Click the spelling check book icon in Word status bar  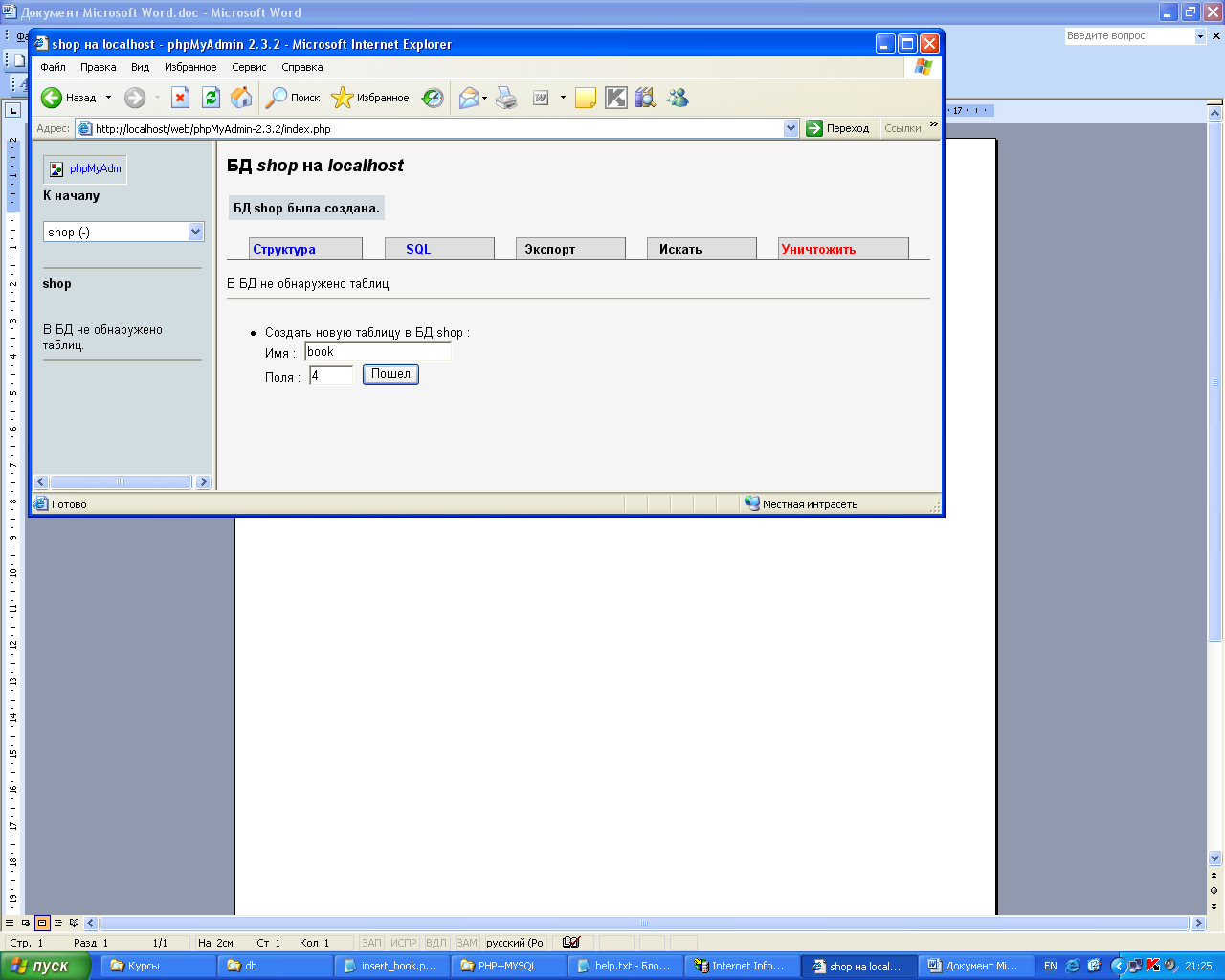(x=571, y=943)
